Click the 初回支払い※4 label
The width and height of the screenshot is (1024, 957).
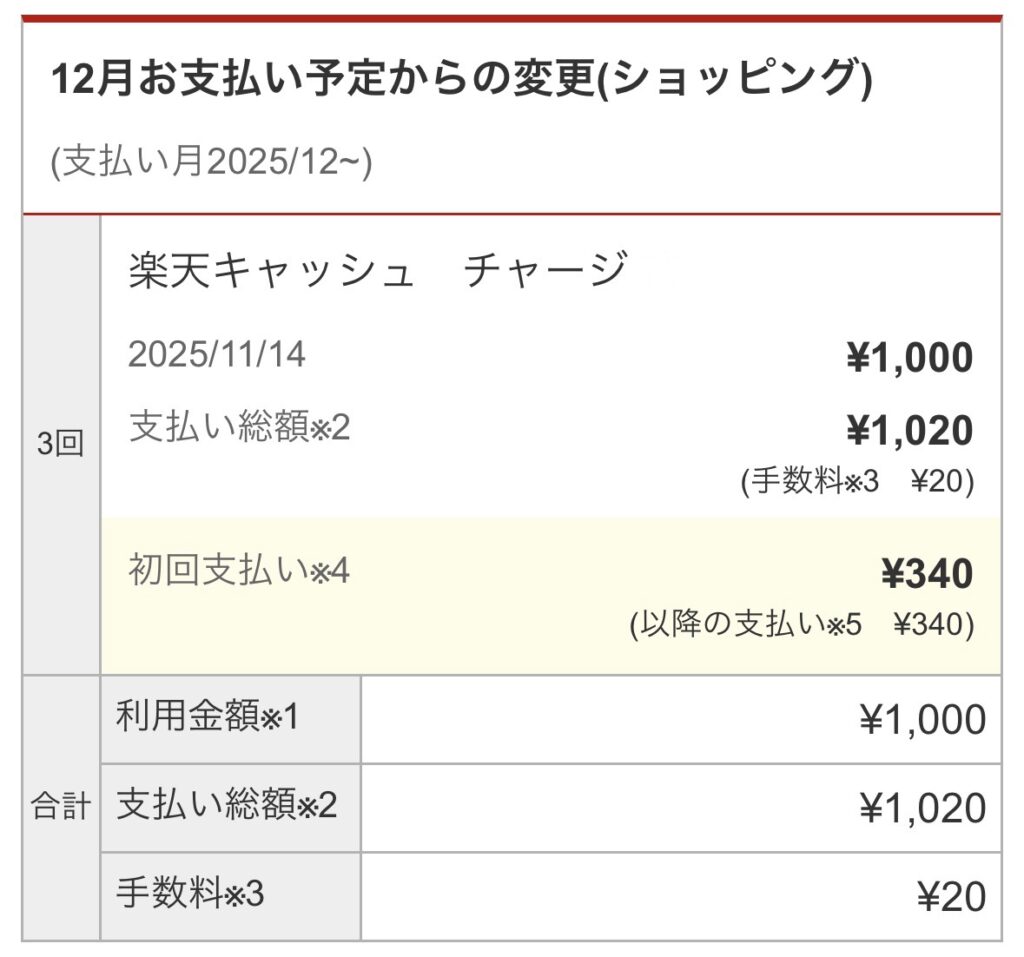click(x=240, y=571)
